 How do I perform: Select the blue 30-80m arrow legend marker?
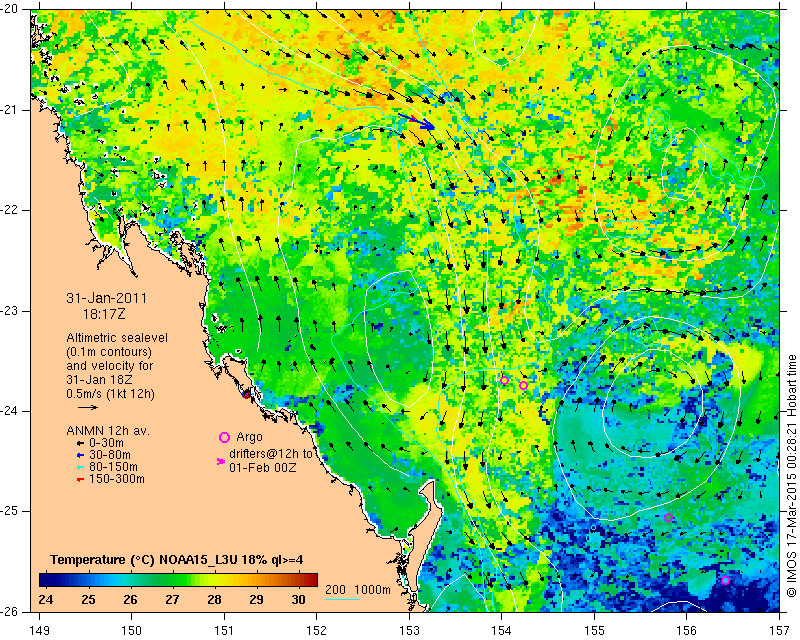[x=80, y=455]
